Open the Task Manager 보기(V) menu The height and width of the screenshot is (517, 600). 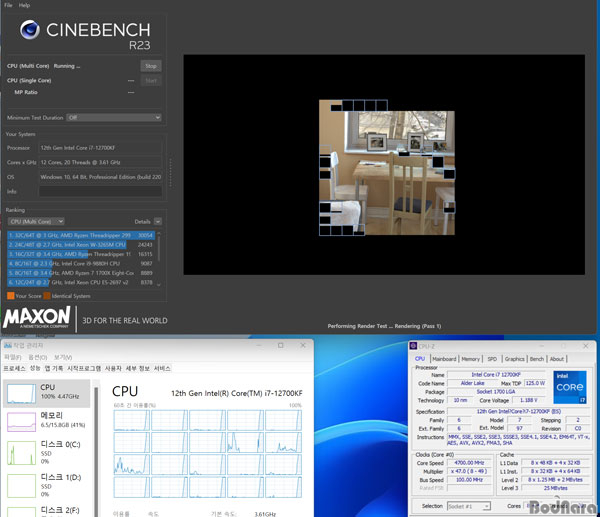tap(63, 357)
